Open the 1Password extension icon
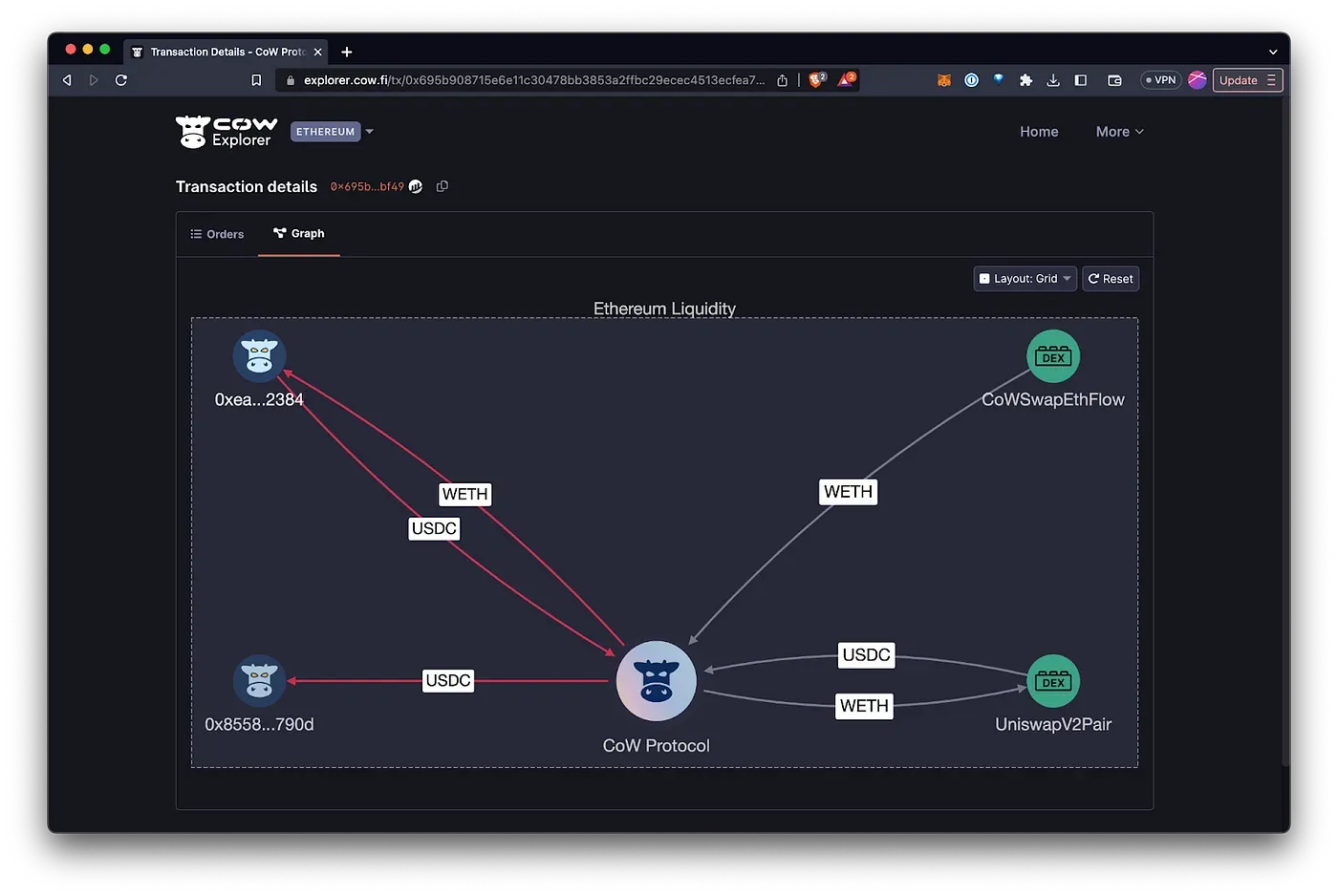This screenshot has height=896, width=1338. (x=971, y=80)
